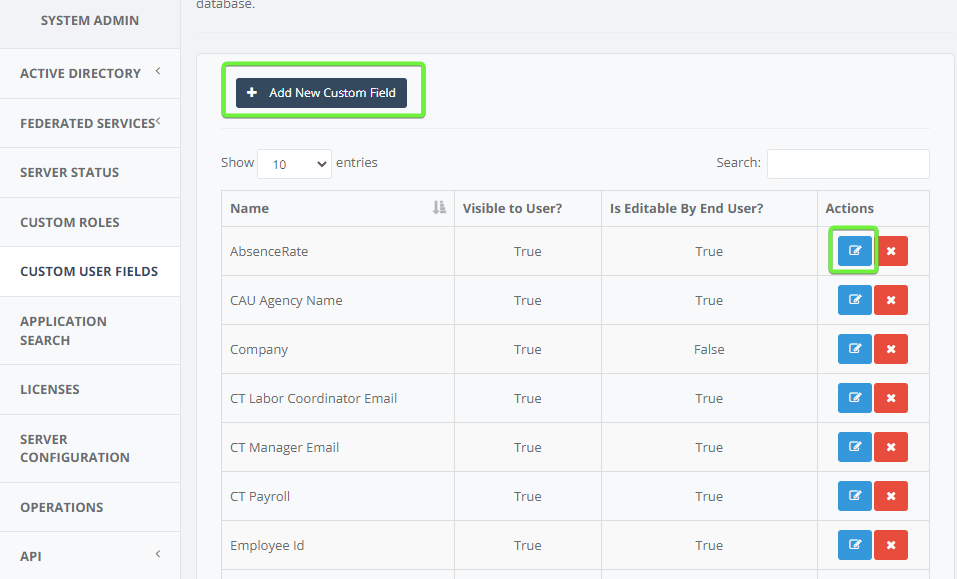Delete the AbsenceRate custom field

pos(890,251)
